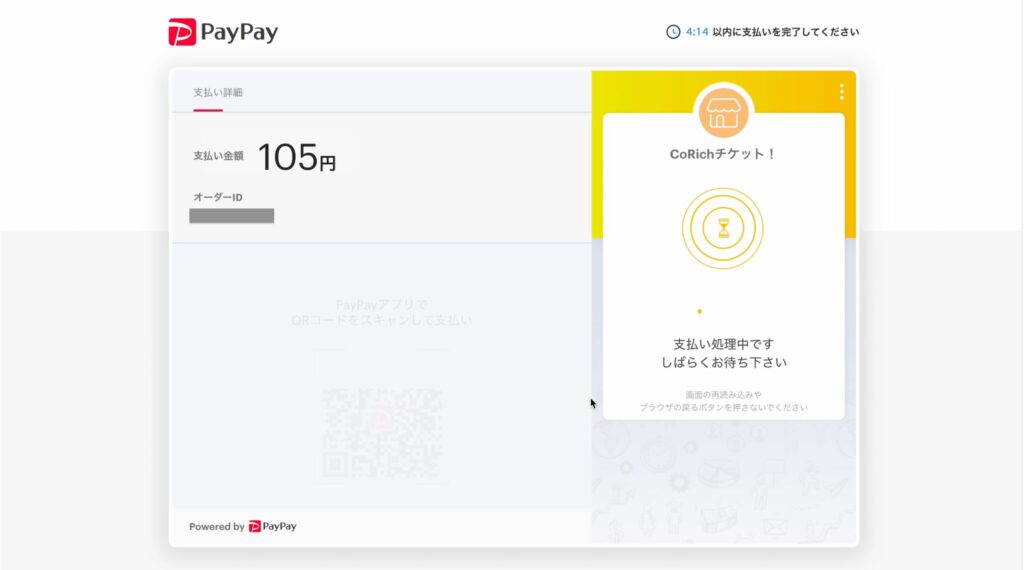The width and height of the screenshot is (1024, 570).
Task: Open the three-dot menu on the yellow panel
Action: point(842,92)
